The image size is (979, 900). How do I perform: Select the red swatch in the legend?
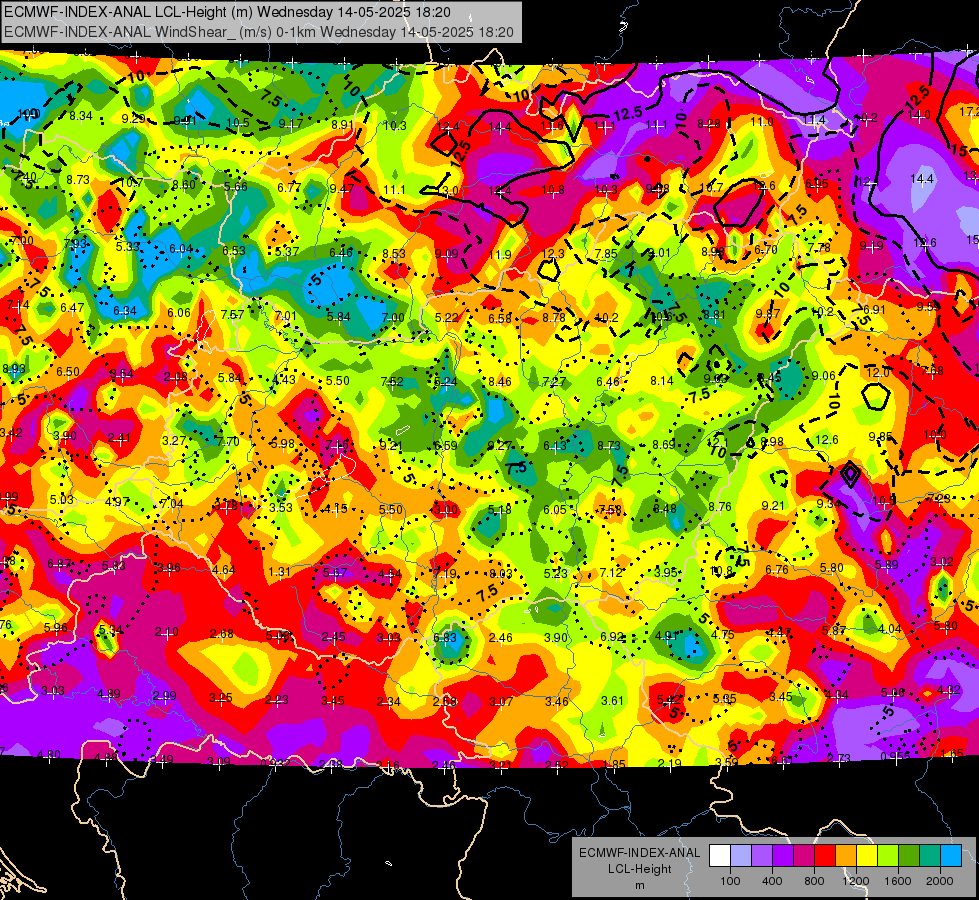pyautogui.click(x=825, y=855)
